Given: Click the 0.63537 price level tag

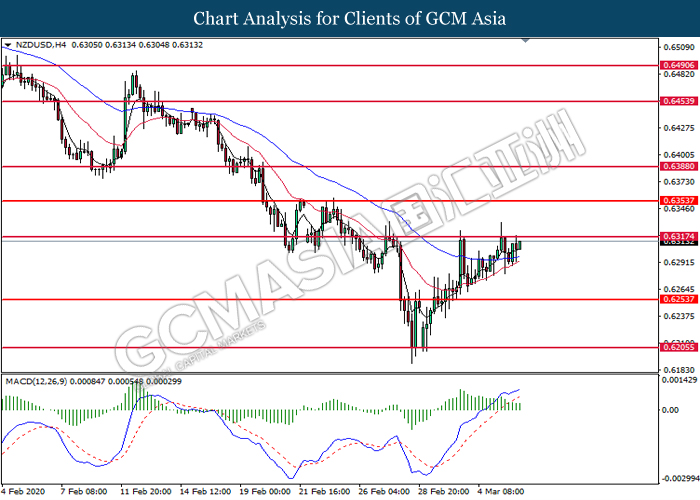Looking at the screenshot, I should (x=679, y=200).
